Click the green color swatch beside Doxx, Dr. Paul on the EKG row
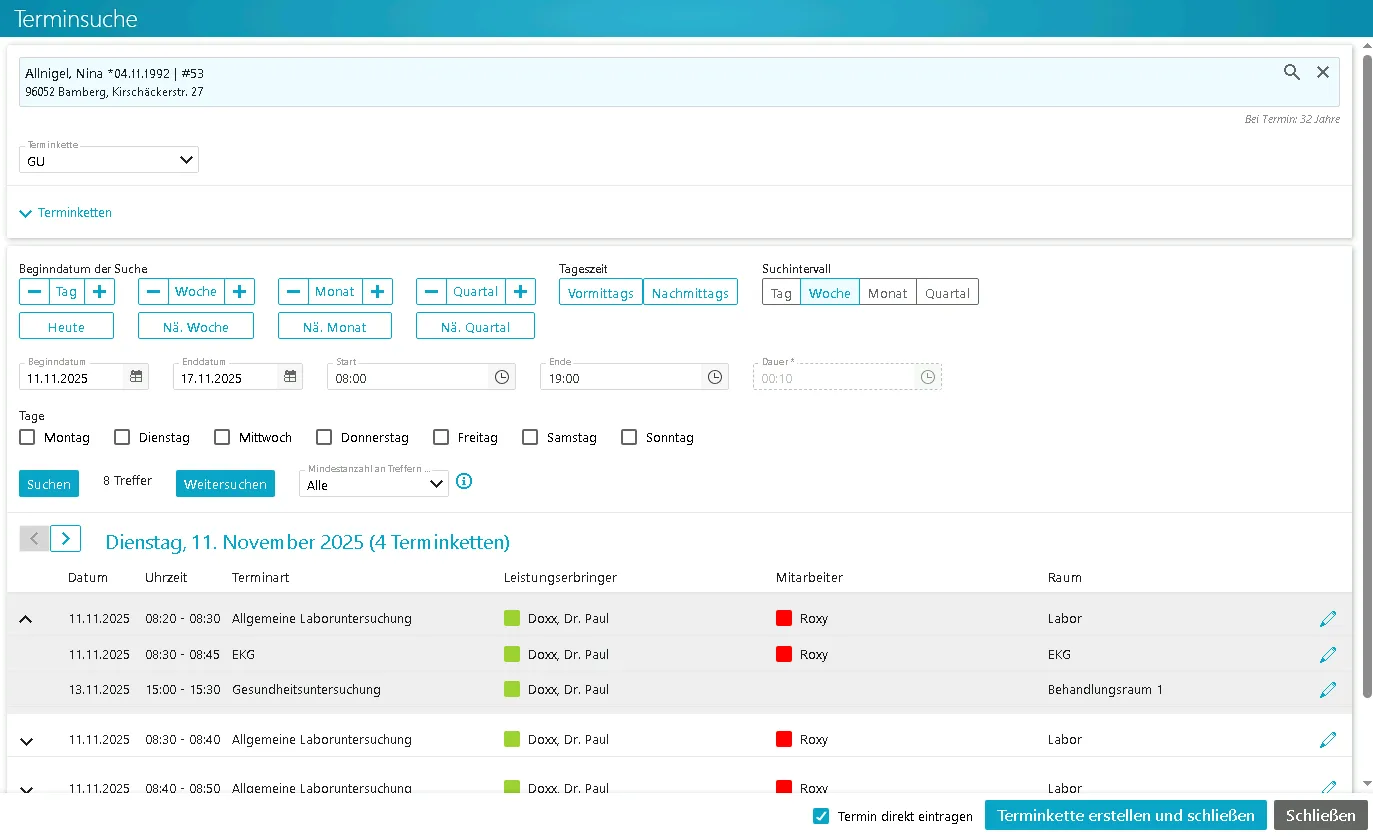The height and width of the screenshot is (836, 1373). click(512, 655)
